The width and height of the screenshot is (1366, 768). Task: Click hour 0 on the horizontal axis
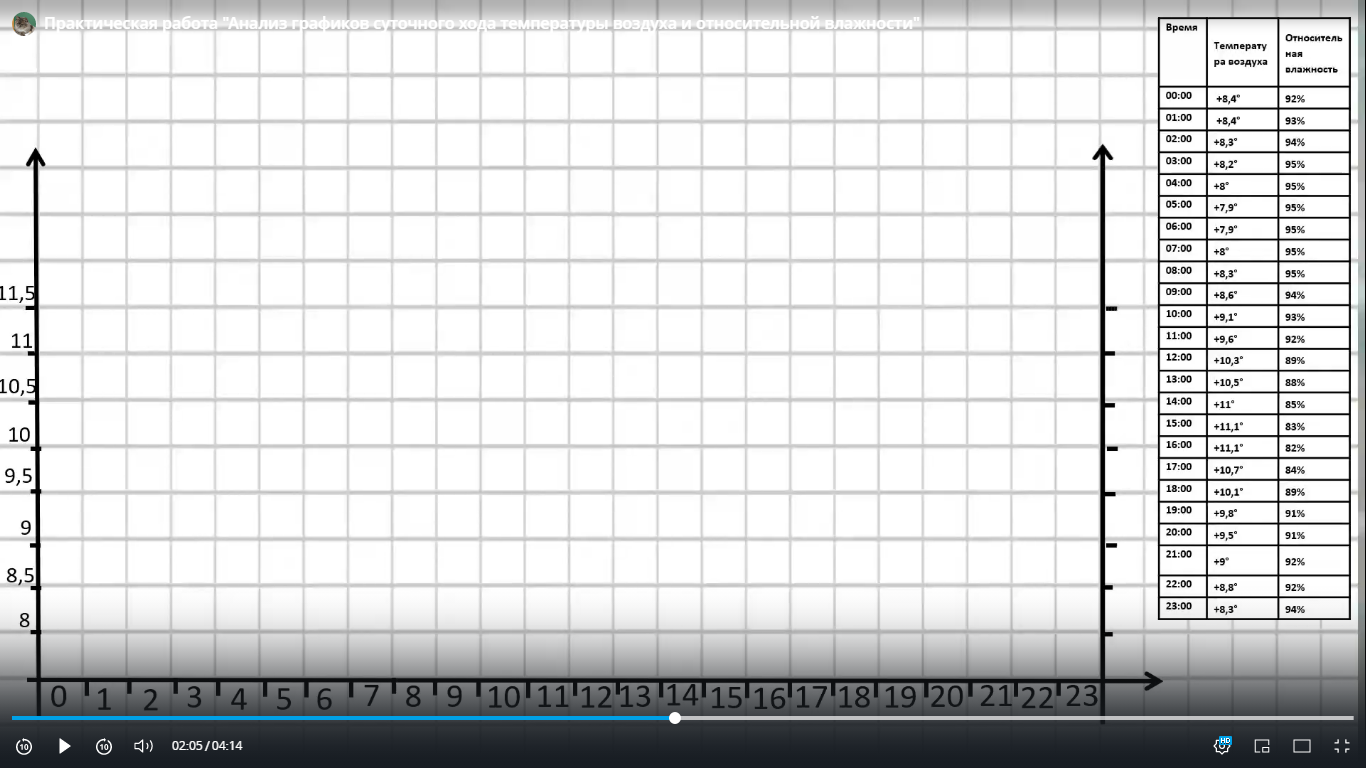pyautogui.click(x=59, y=696)
